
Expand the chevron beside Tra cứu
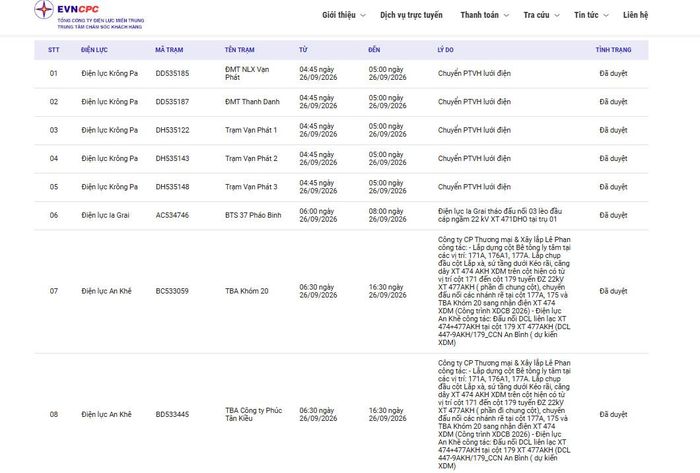[x=557, y=15]
